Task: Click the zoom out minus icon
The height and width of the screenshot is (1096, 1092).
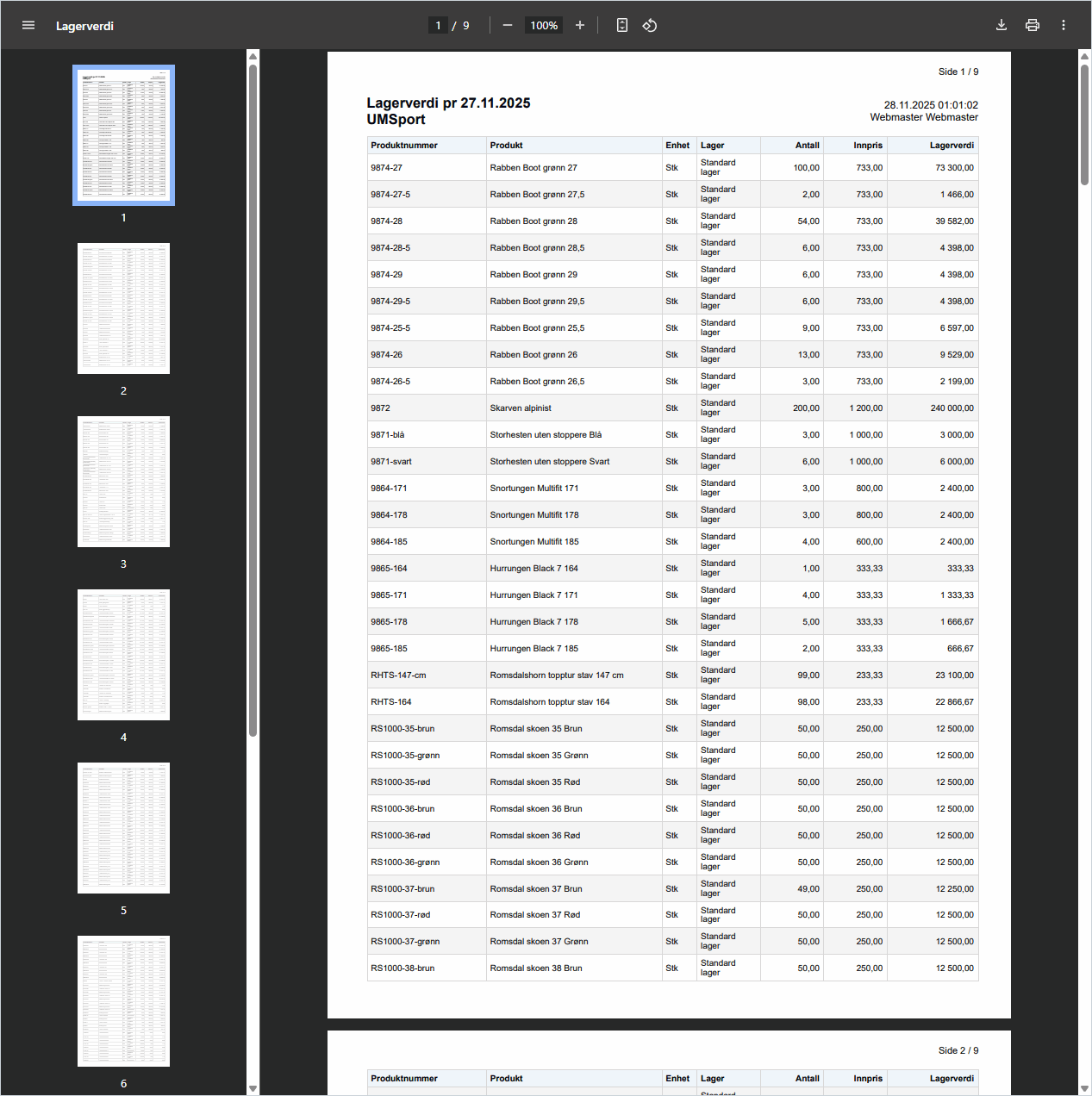Action: click(508, 26)
